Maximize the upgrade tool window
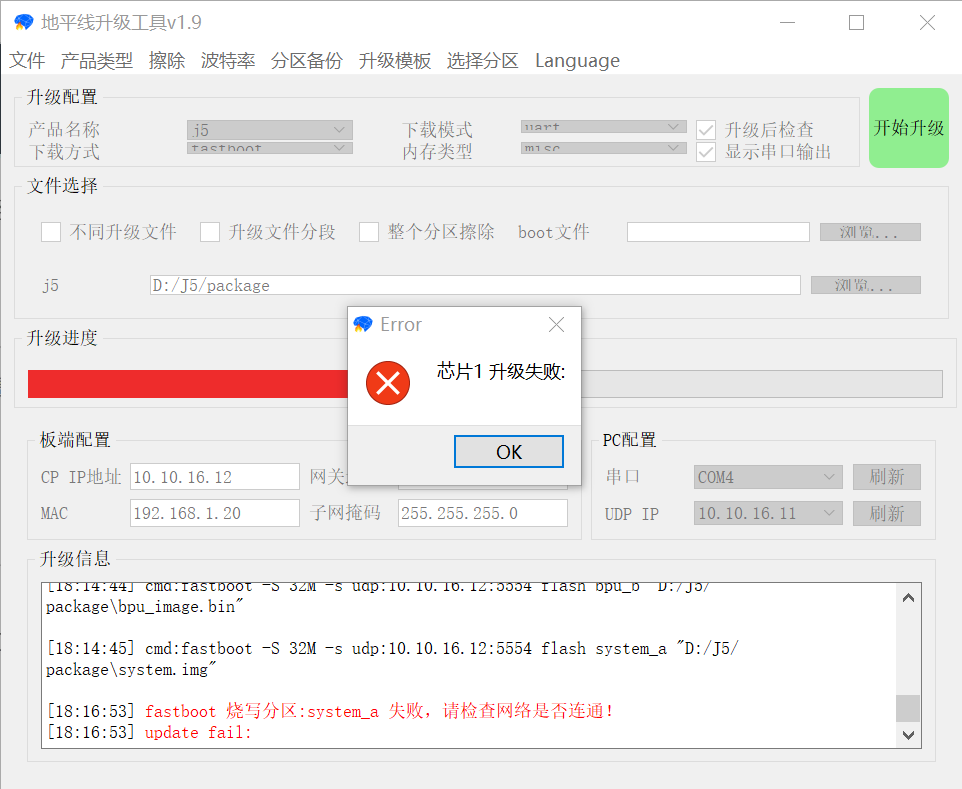Screen dimensions: 962x789 [856, 23]
